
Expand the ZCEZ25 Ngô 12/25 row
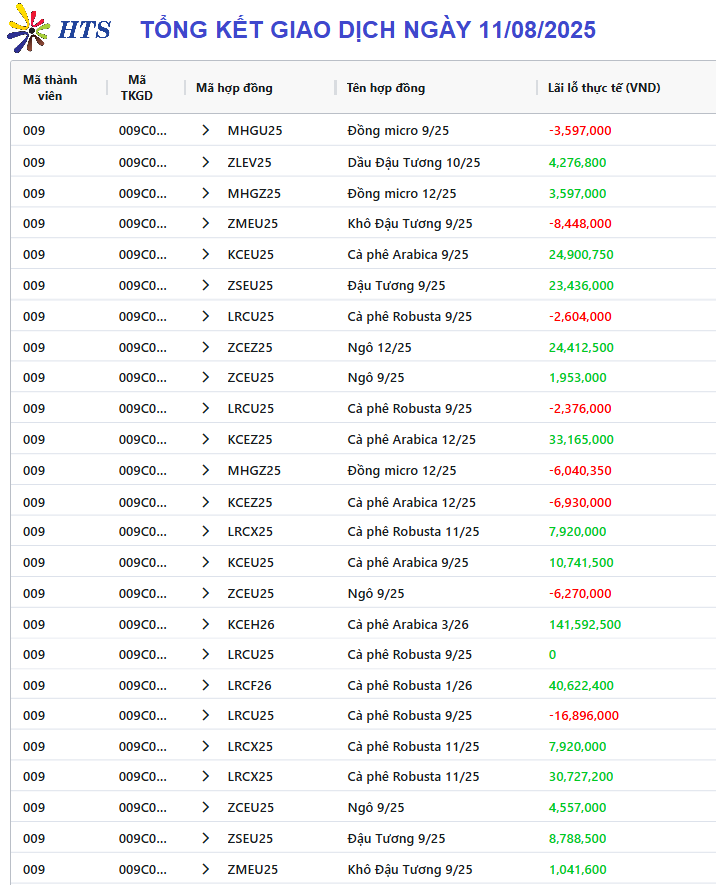205,347
